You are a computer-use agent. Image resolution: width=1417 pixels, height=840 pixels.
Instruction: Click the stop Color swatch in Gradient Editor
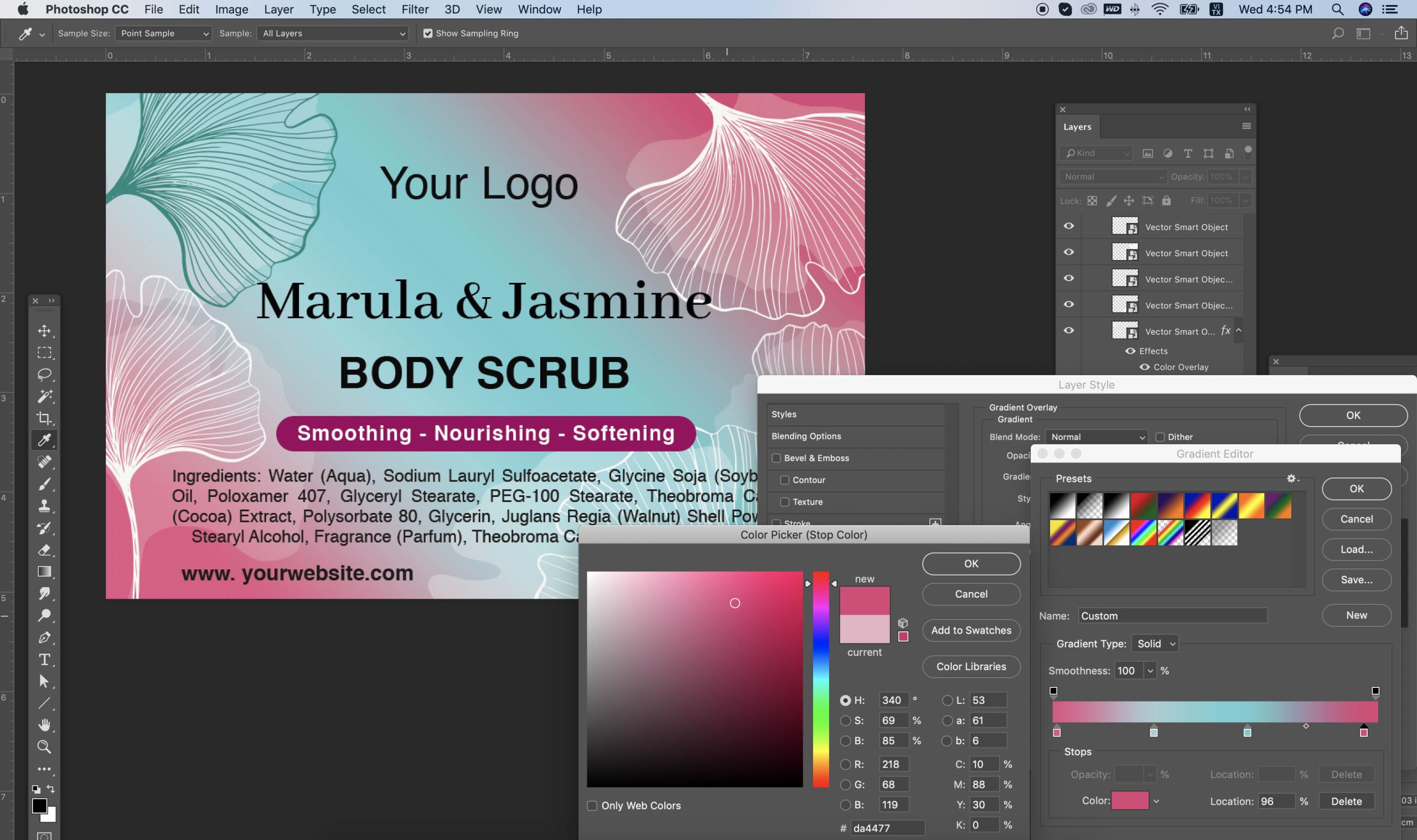(1130, 800)
